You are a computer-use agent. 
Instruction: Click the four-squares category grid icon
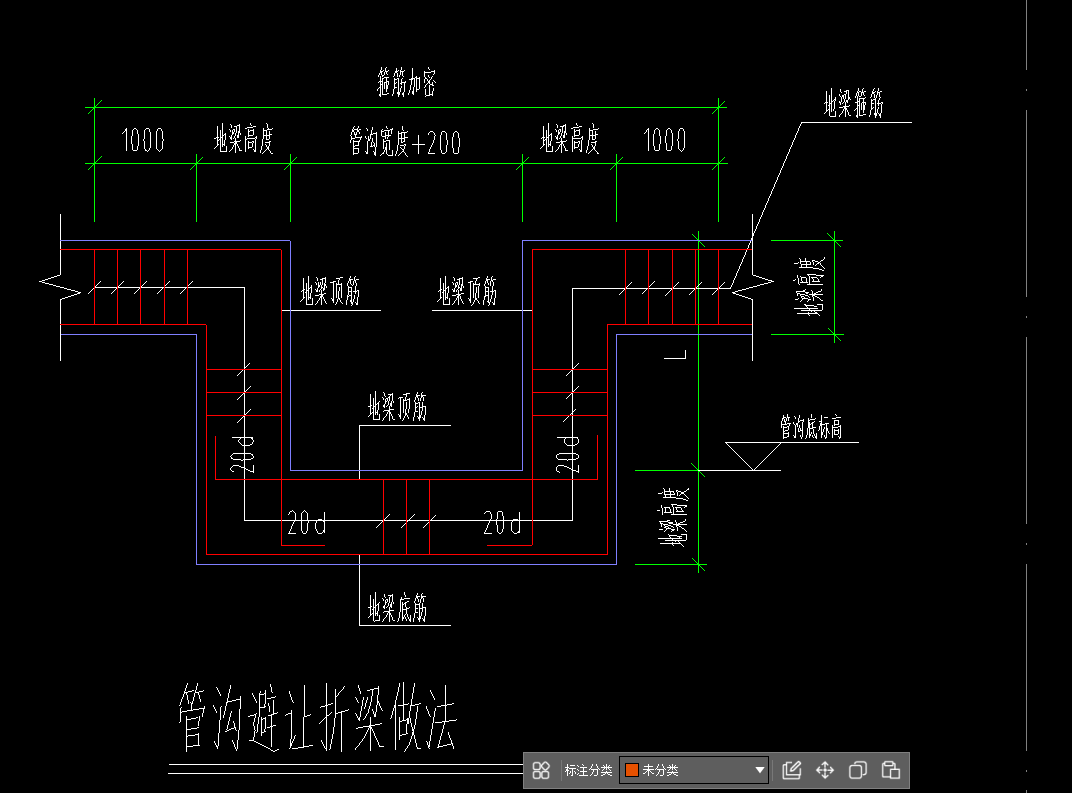click(x=541, y=770)
